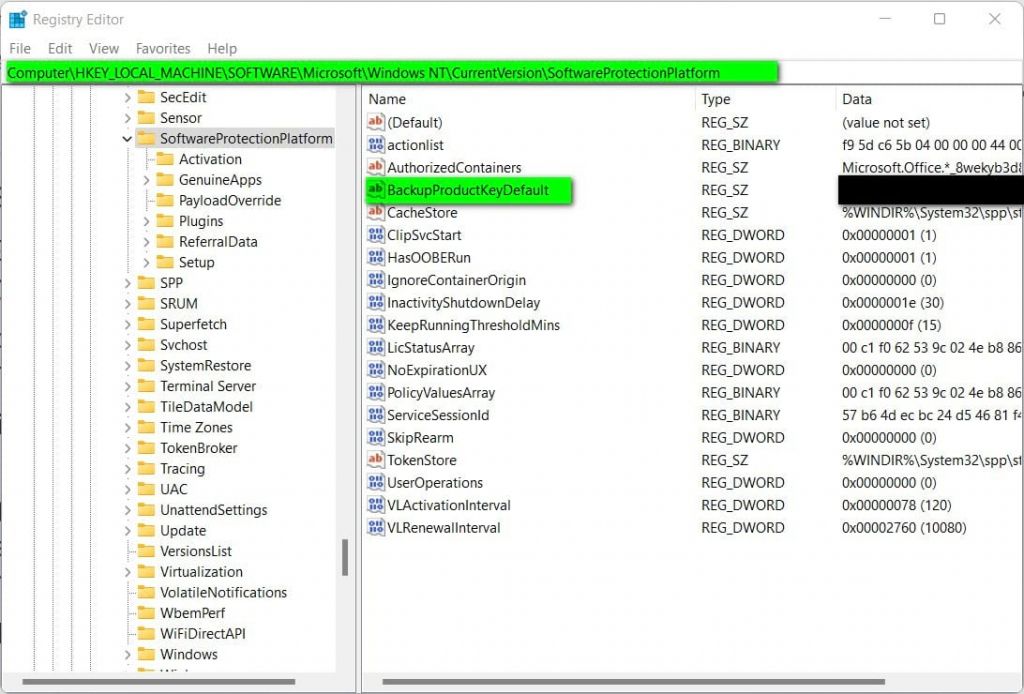Sort values by the Name column header
1024x694 pixels.
click(x=387, y=99)
